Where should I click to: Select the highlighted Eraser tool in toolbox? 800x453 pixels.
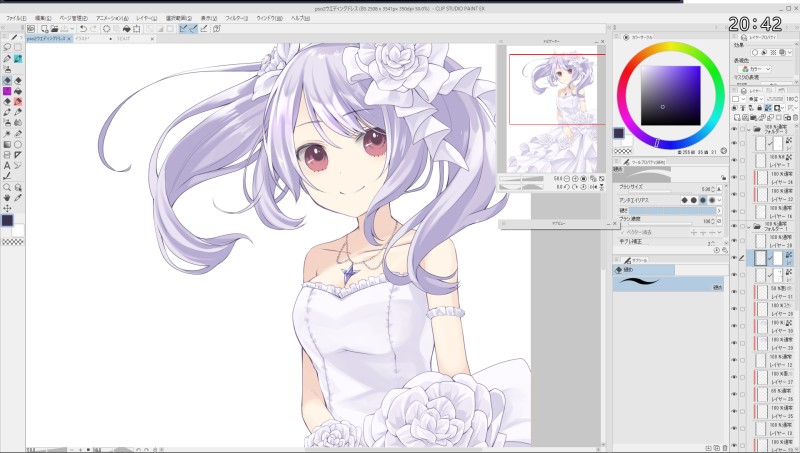(x=7, y=80)
